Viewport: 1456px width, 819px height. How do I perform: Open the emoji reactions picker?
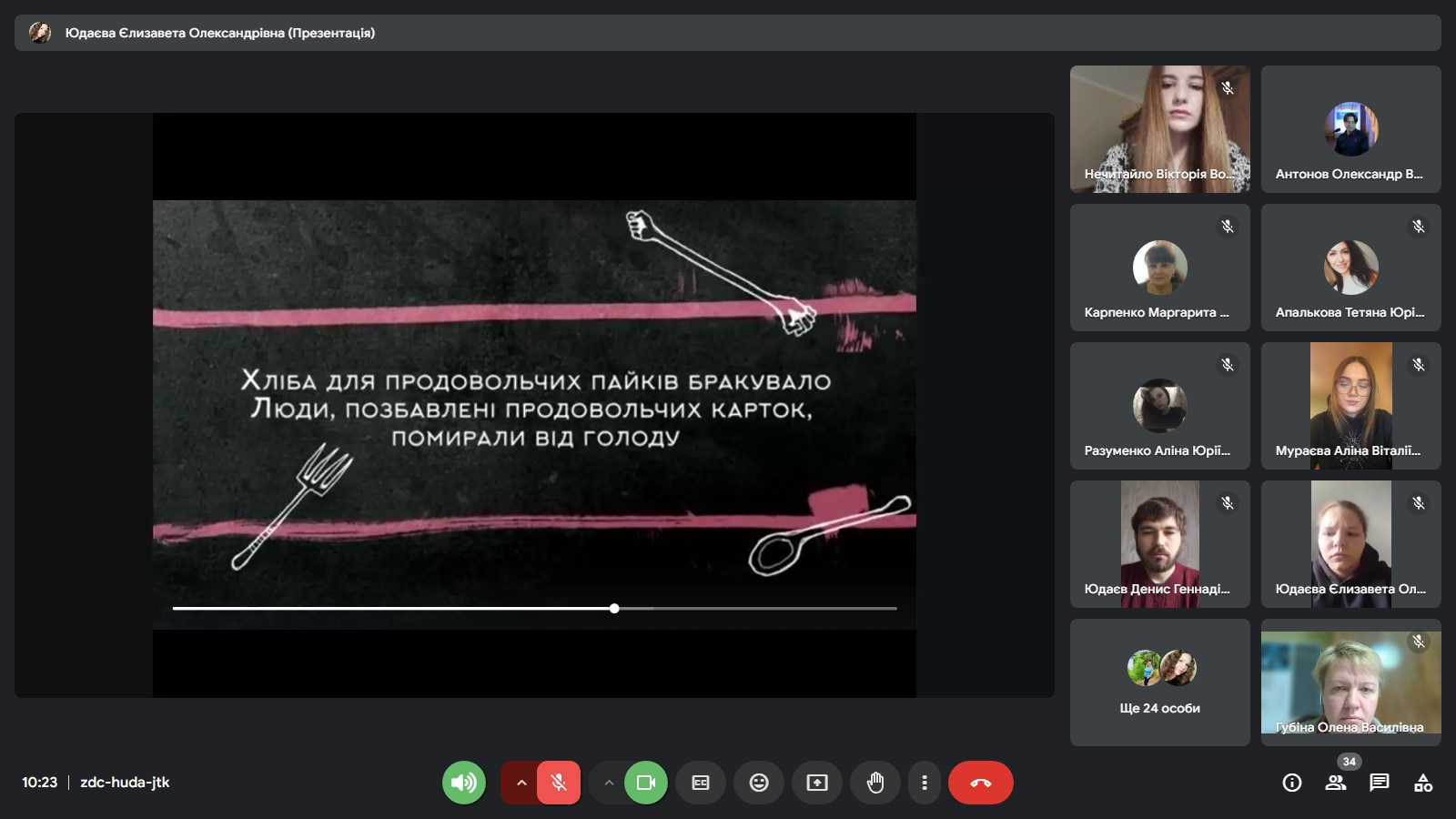click(x=759, y=783)
